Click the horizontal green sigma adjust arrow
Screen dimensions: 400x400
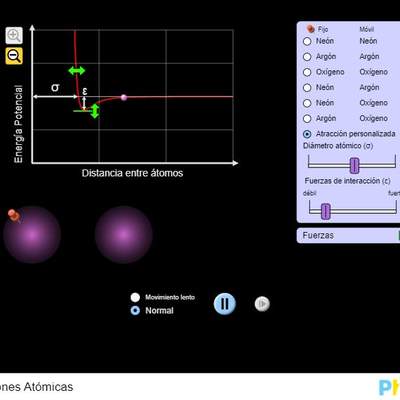pyautogui.click(x=77, y=71)
